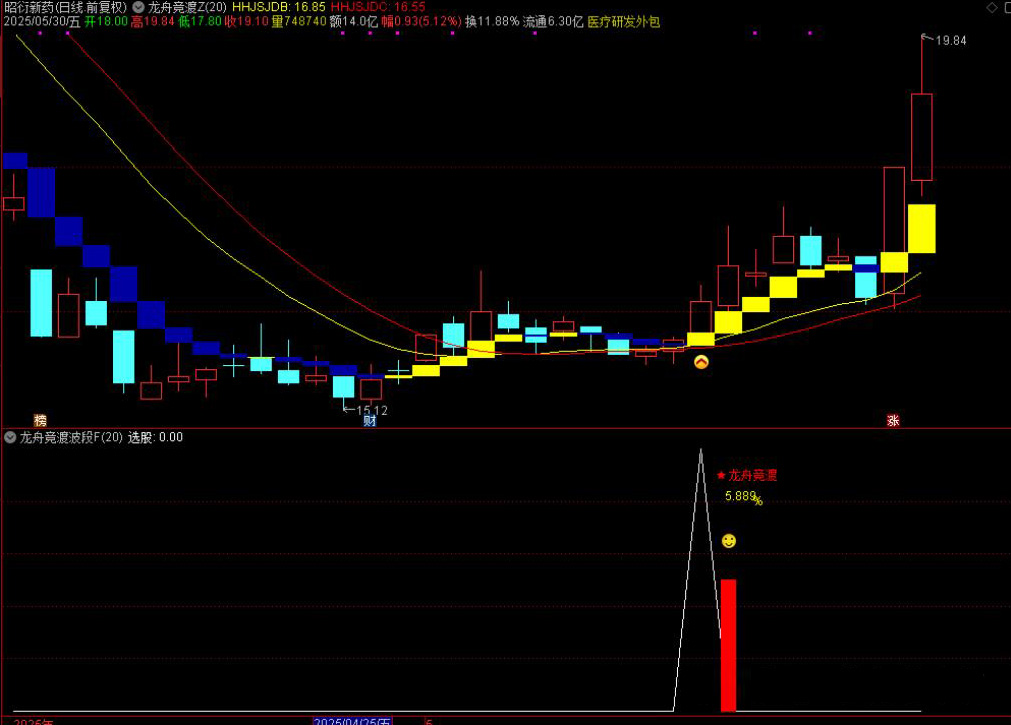The width and height of the screenshot is (1011, 725).
Task: Click the red signal bar in lower panel
Action: point(728,645)
